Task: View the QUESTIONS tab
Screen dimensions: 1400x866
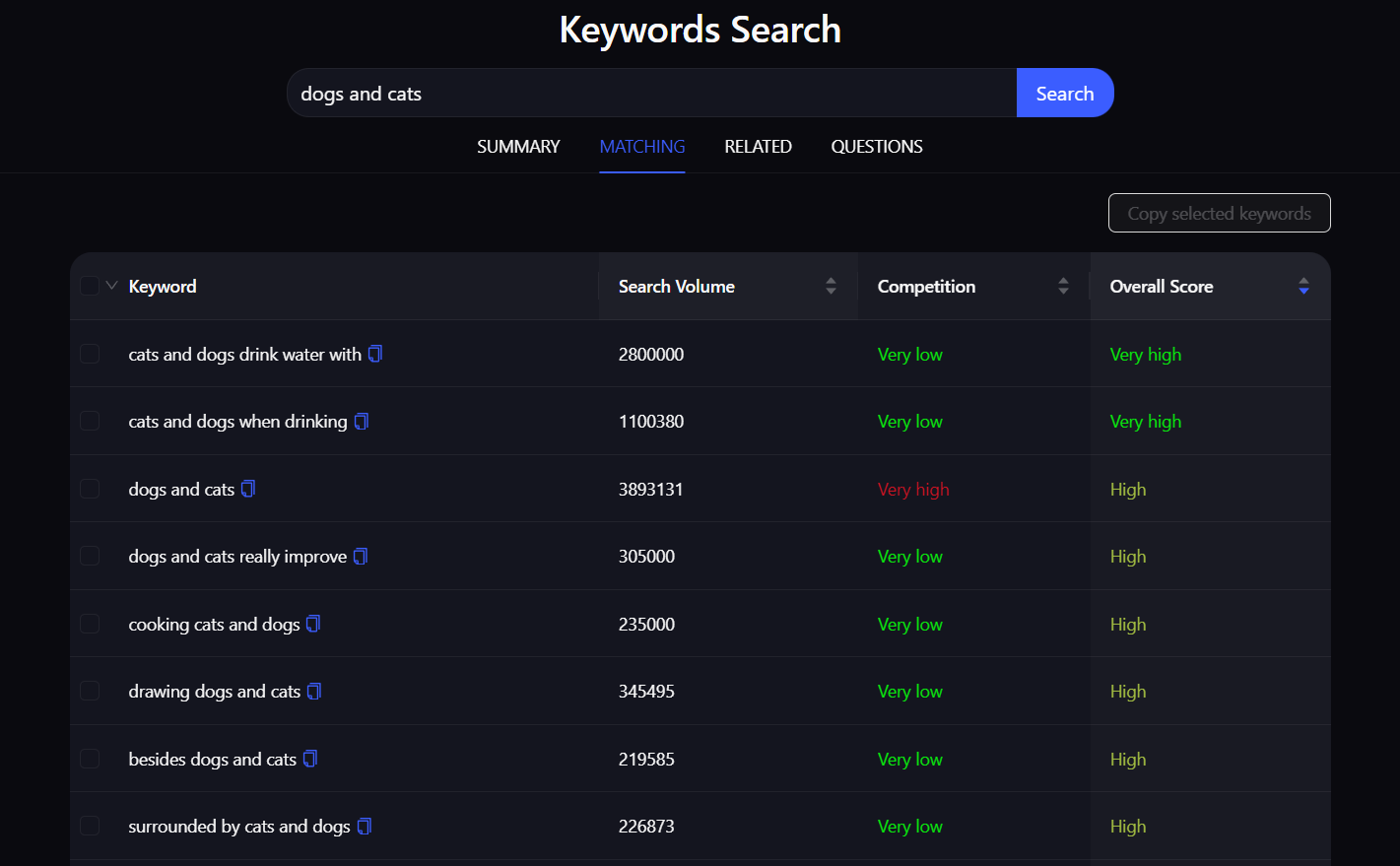Action: [877, 147]
